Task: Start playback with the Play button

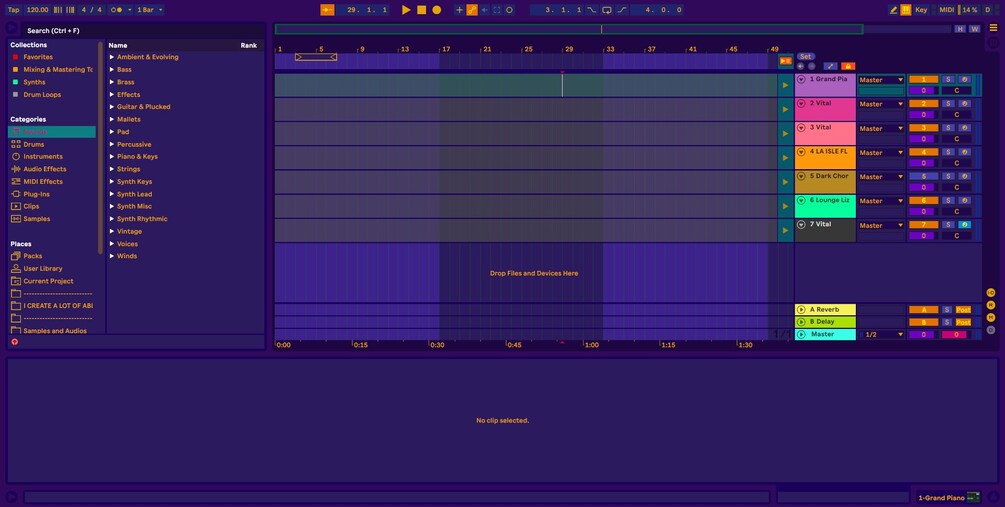Action: pos(406,10)
